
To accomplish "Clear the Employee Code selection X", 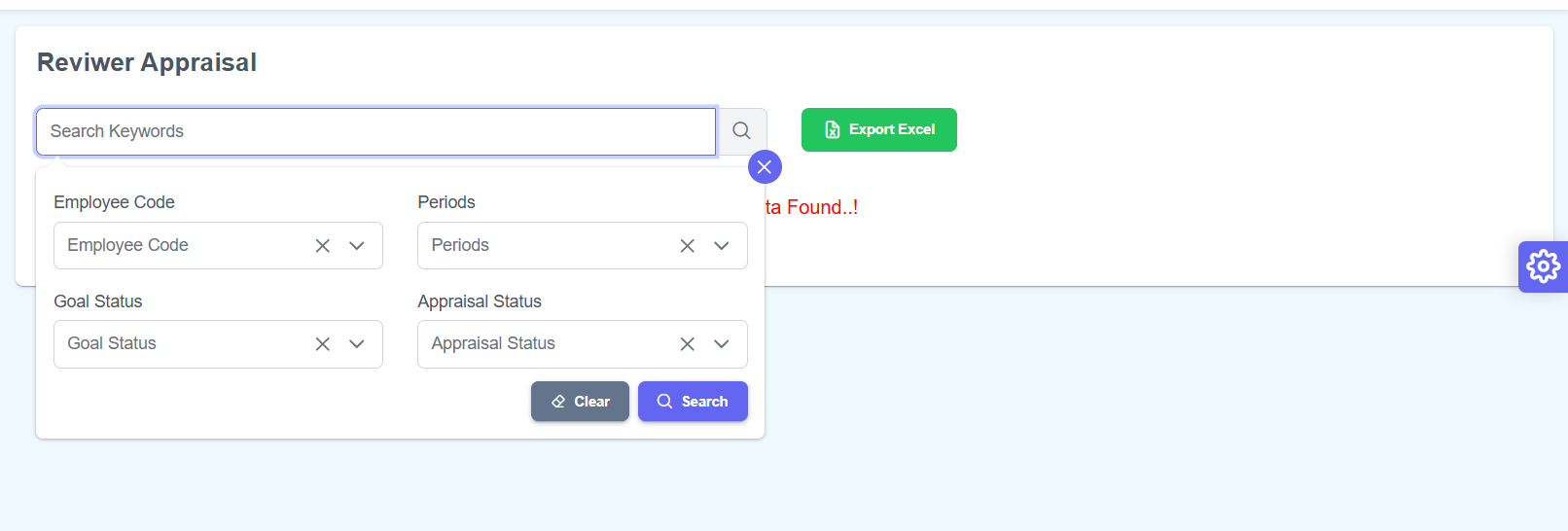I will (x=323, y=246).
